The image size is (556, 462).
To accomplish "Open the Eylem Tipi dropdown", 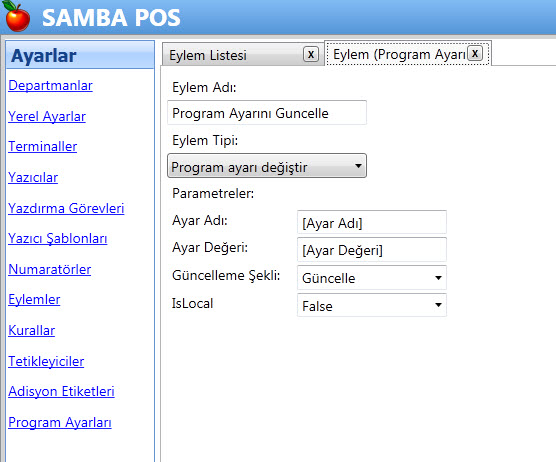I will point(267,166).
